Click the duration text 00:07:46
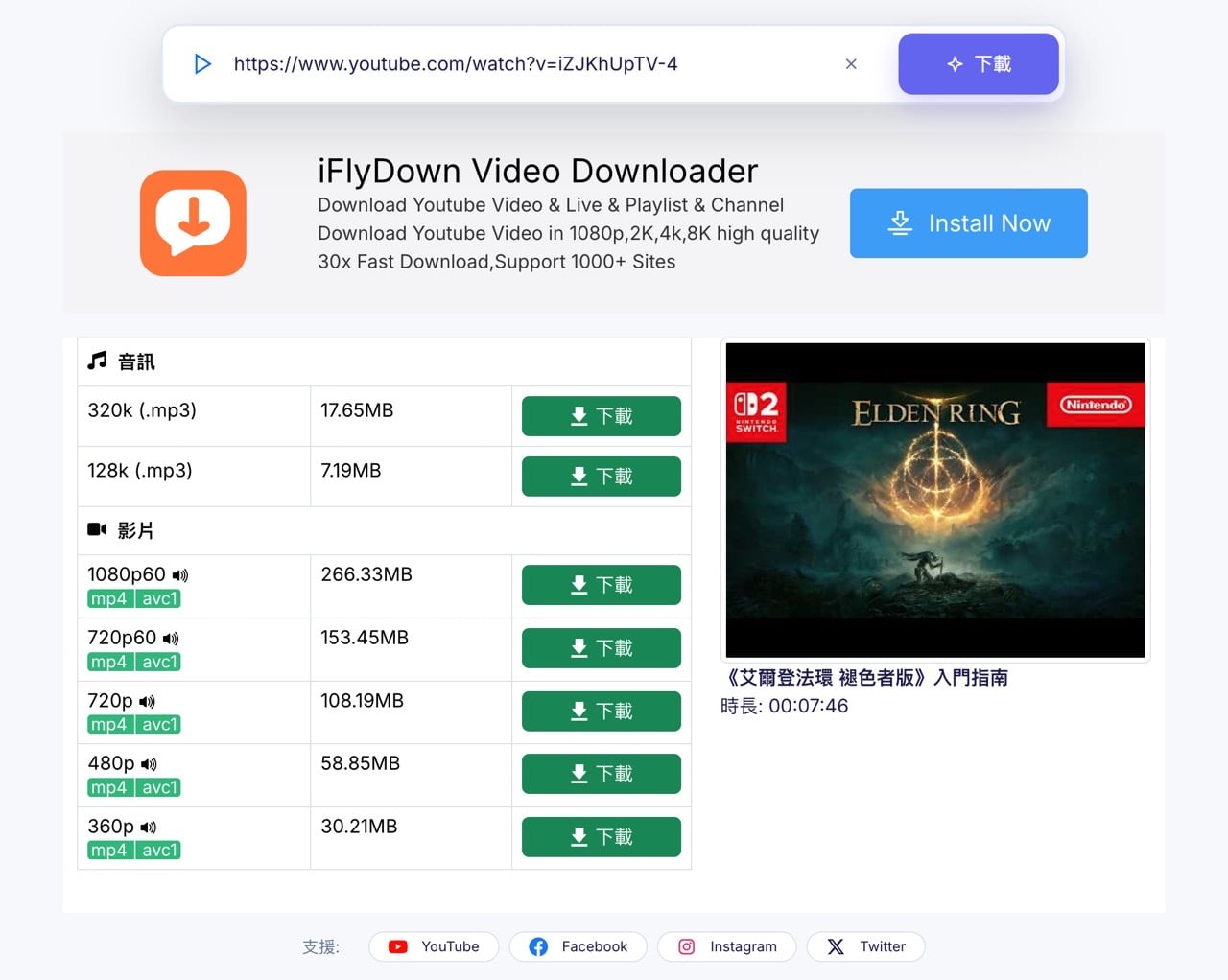 [808, 706]
